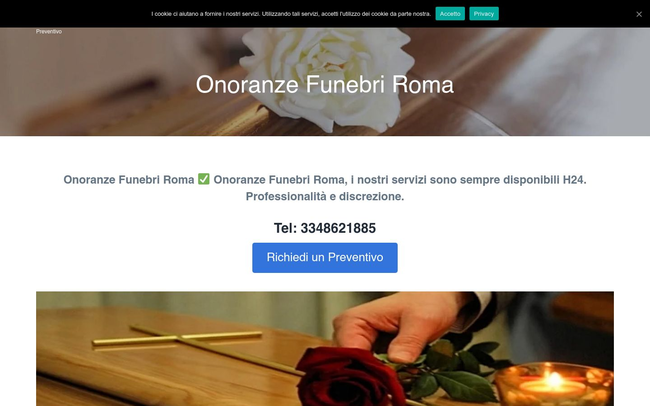Click the white rose in the header image
The height and width of the screenshot is (406, 650).
327,75
